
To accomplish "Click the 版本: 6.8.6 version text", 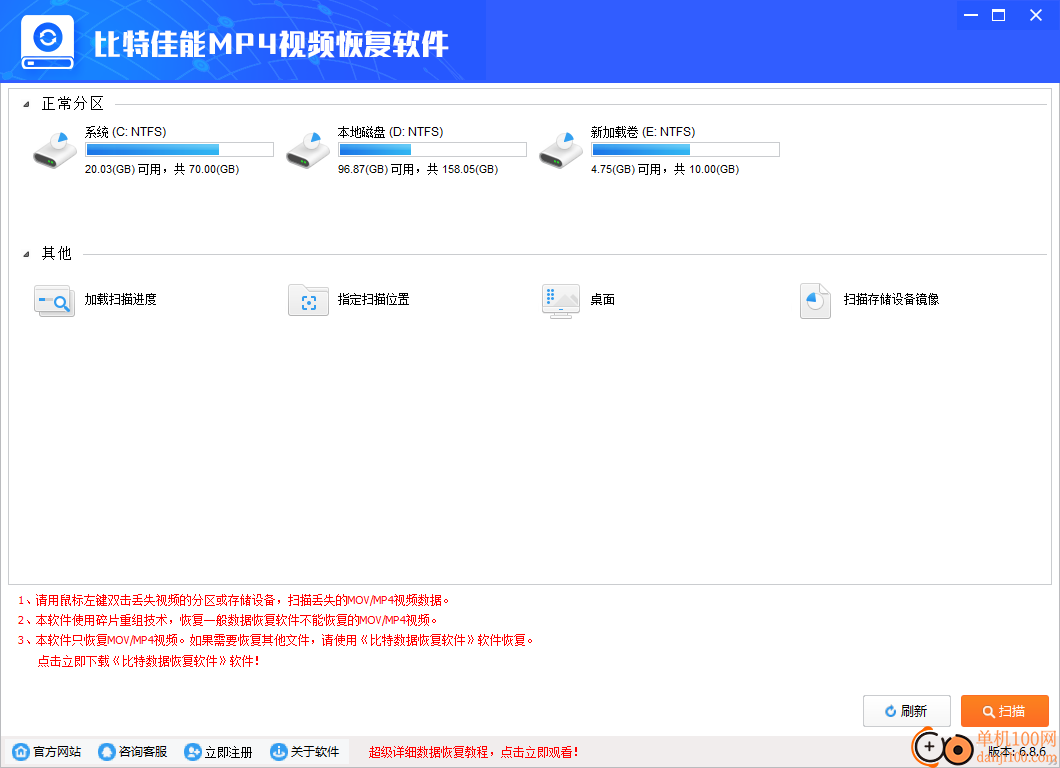I will tap(1017, 751).
